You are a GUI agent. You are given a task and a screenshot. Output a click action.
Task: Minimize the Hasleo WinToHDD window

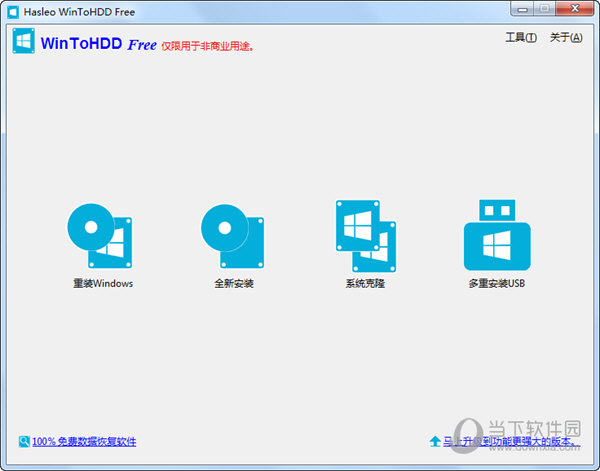point(522,9)
